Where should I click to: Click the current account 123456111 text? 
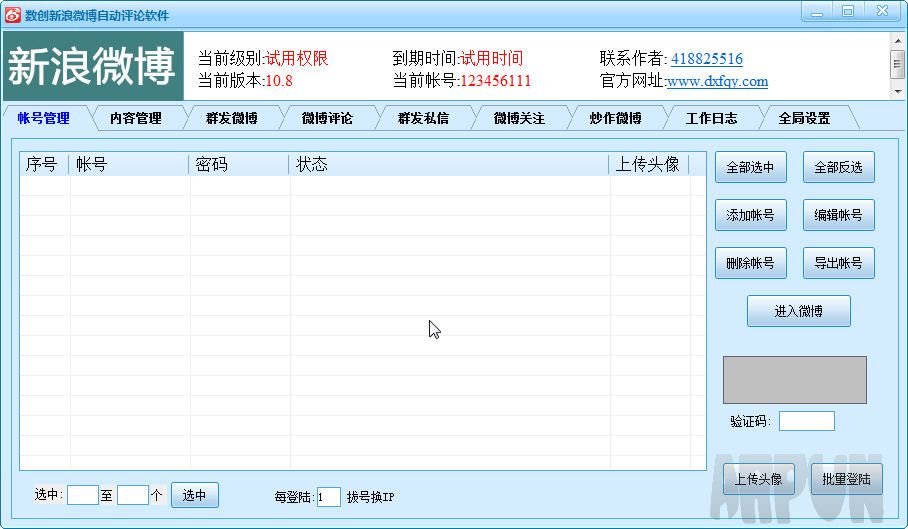coord(495,80)
